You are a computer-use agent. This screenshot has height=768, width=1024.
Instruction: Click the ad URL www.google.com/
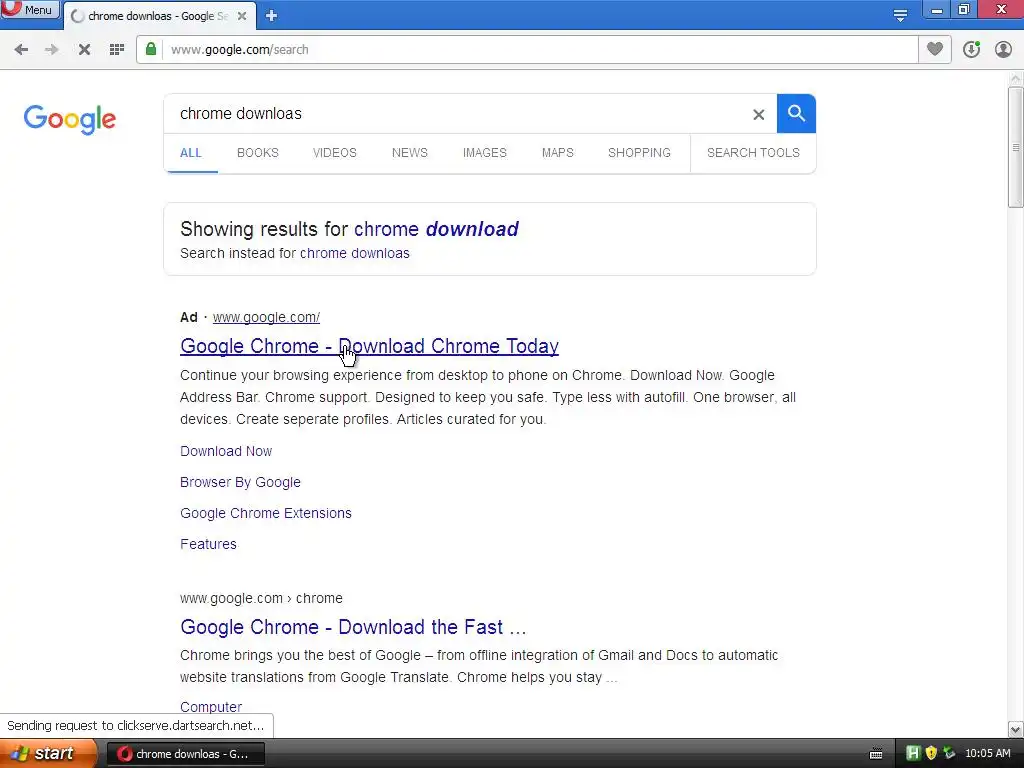tap(266, 317)
